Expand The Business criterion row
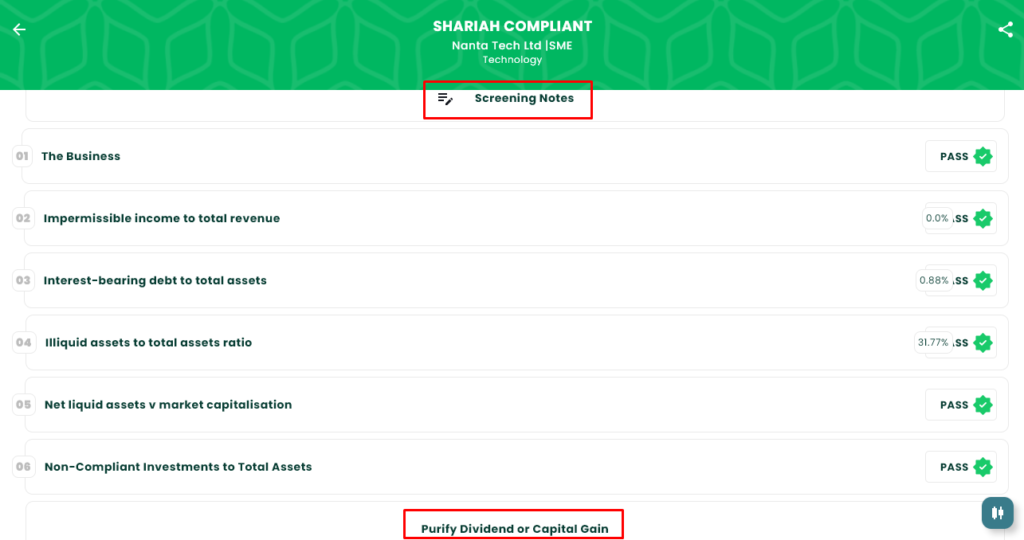The height and width of the screenshot is (540, 1024). pyautogui.click(x=81, y=156)
